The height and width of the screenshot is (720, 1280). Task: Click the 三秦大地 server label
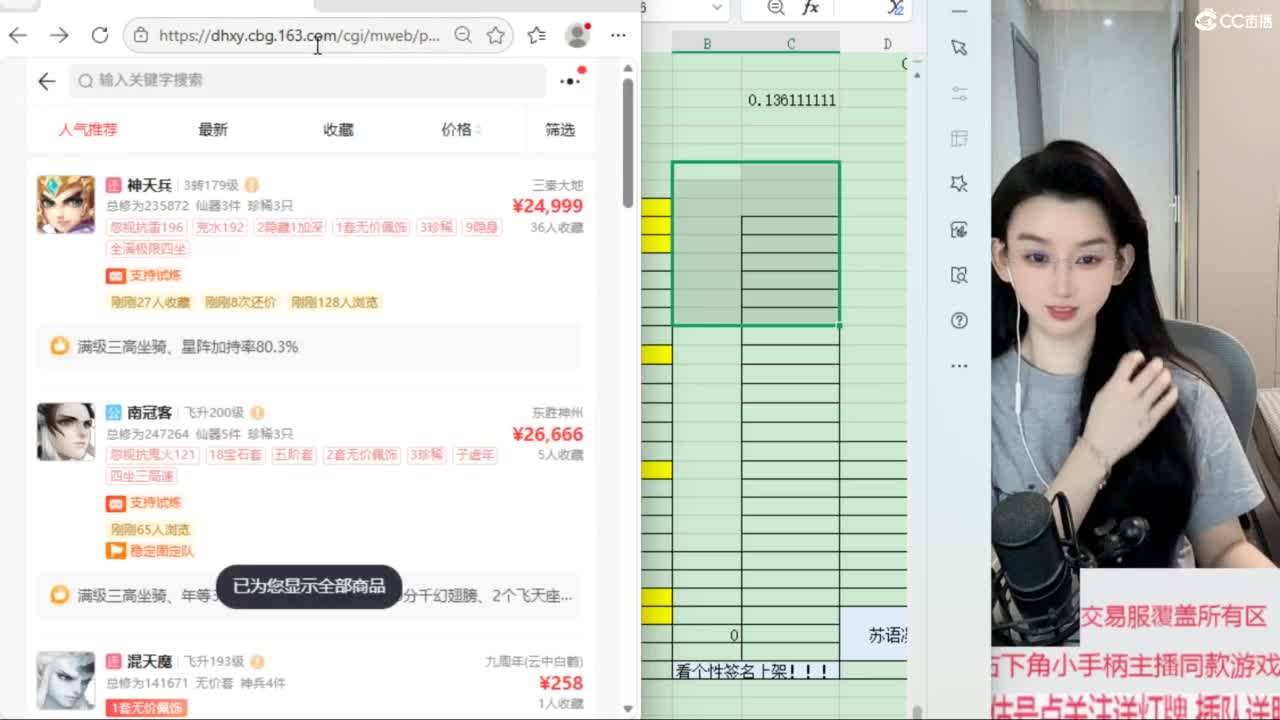(558, 186)
